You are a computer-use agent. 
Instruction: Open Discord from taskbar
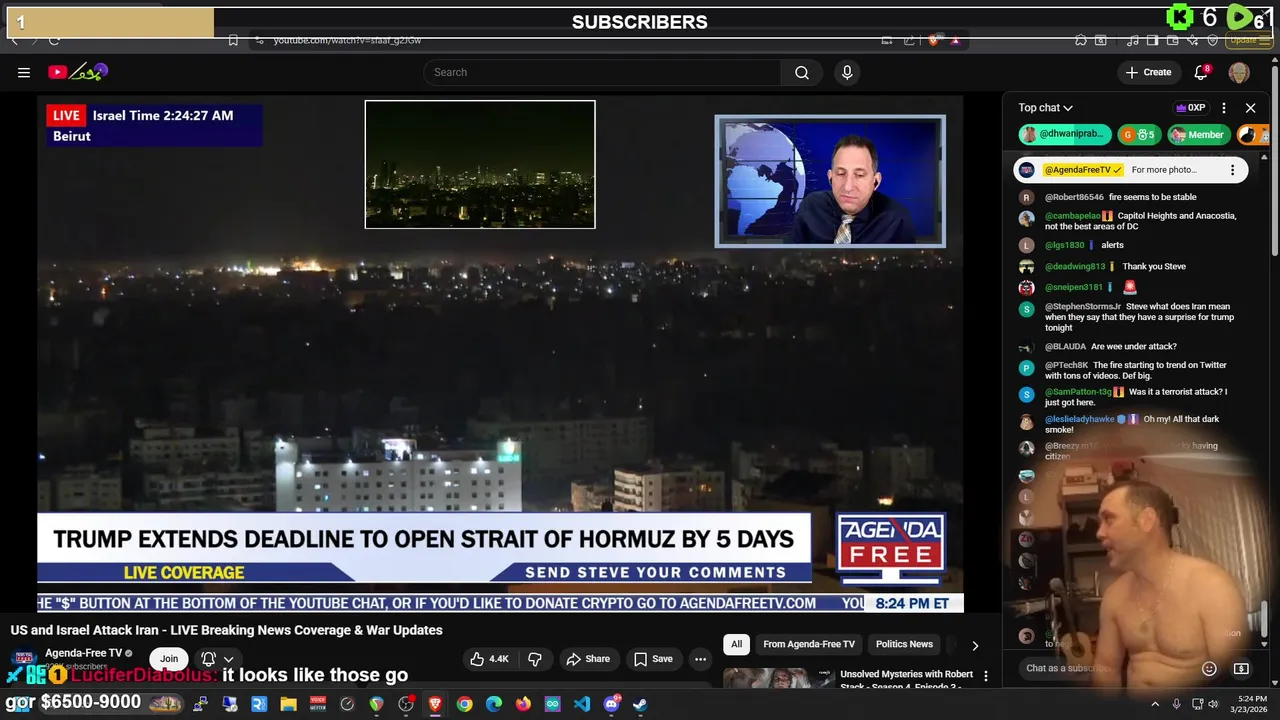click(611, 704)
